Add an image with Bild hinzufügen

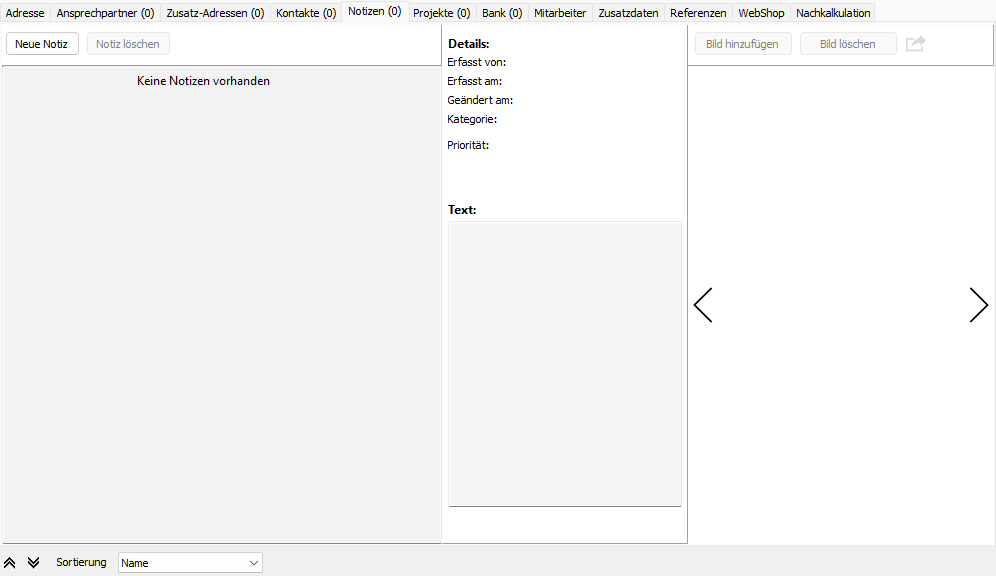click(743, 43)
